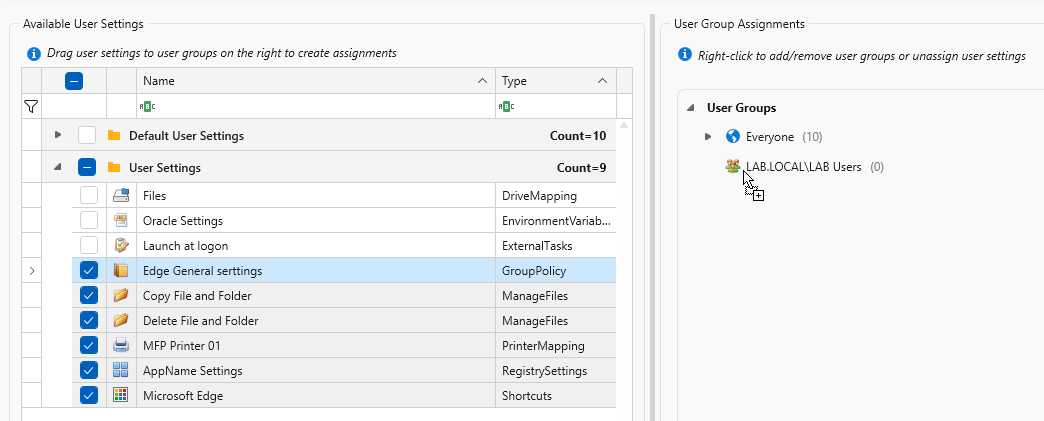Click the filter funnel icon
The width and height of the screenshot is (1044, 421).
31,106
